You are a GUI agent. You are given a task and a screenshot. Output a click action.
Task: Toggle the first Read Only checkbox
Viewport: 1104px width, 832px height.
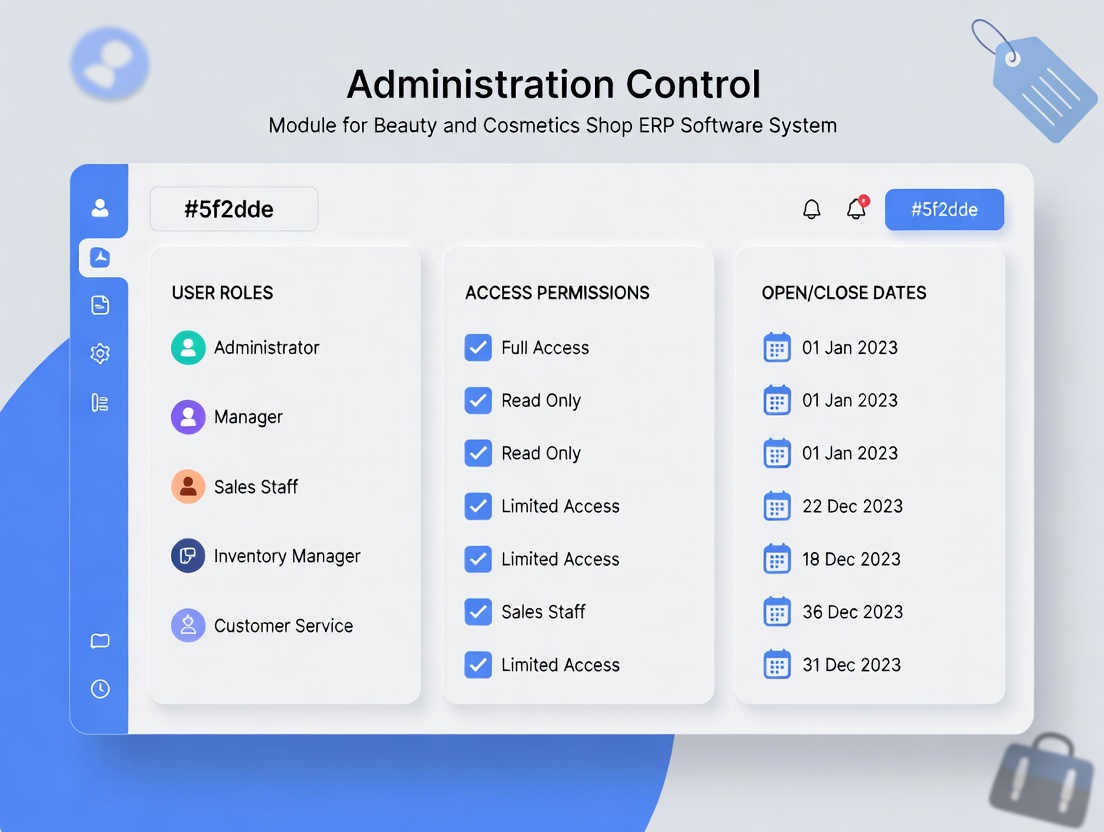coord(478,400)
